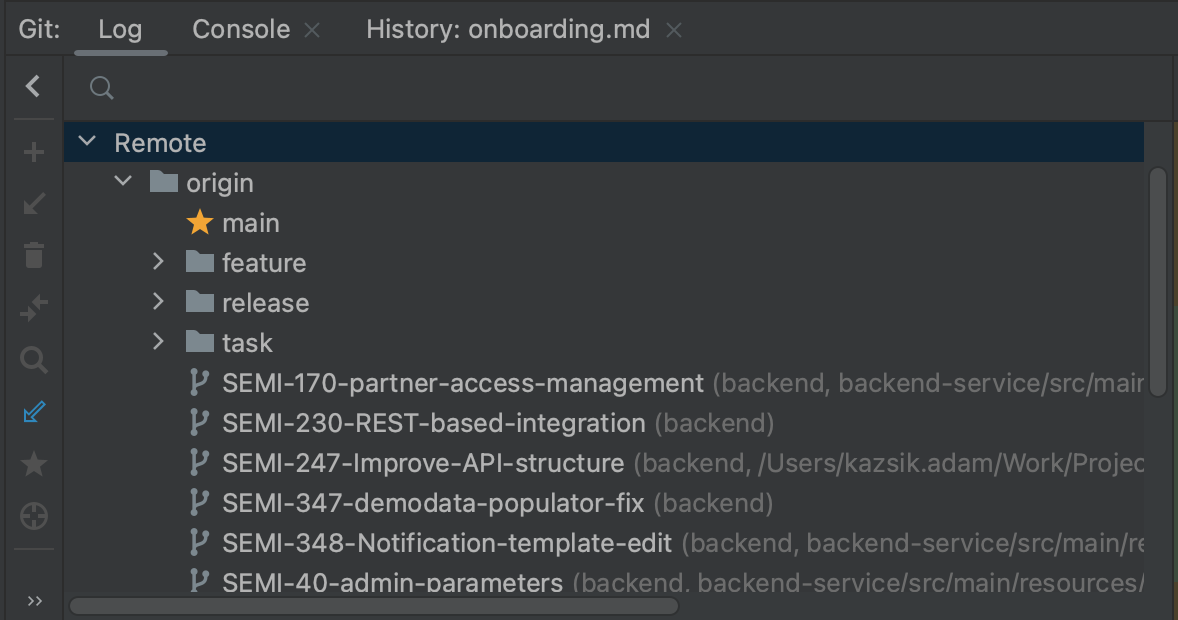Click the fetch crosshair icon in the sidebar
The height and width of the screenshot is (620, 1178).
click(33, 515)
